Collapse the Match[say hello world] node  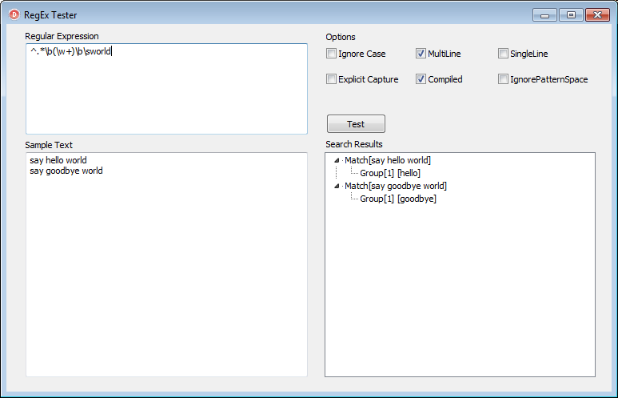(337, 160)
